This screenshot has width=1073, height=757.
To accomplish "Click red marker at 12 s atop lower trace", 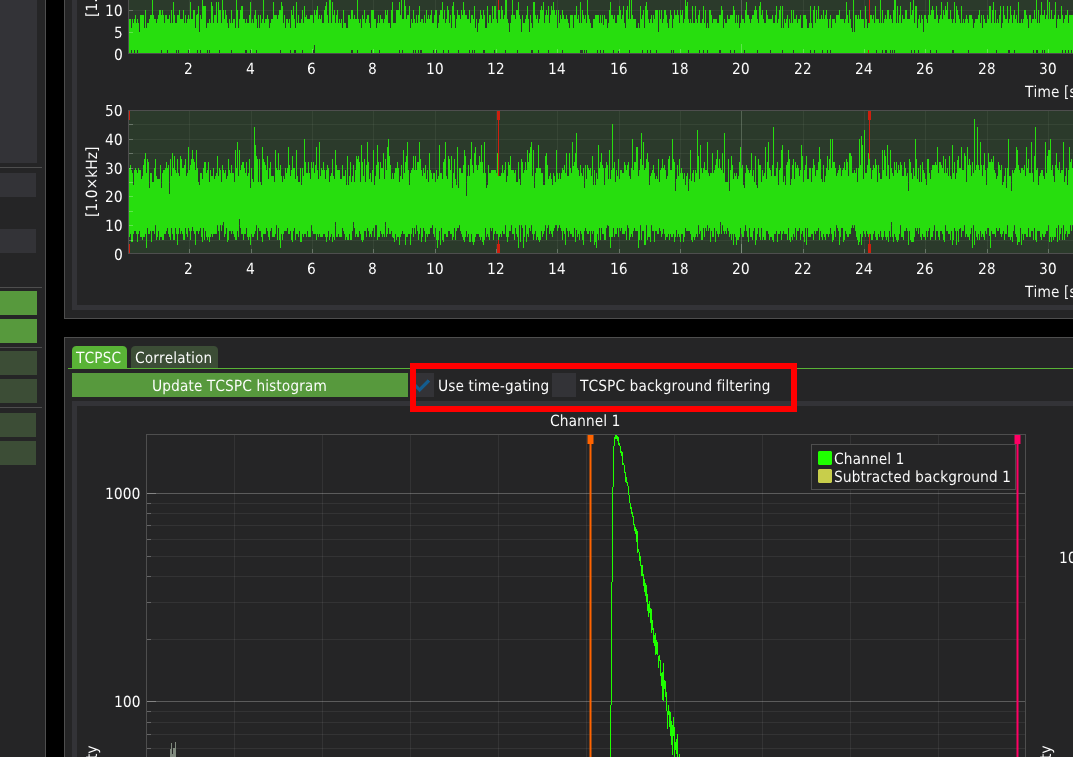I will (x=497, y=116).
